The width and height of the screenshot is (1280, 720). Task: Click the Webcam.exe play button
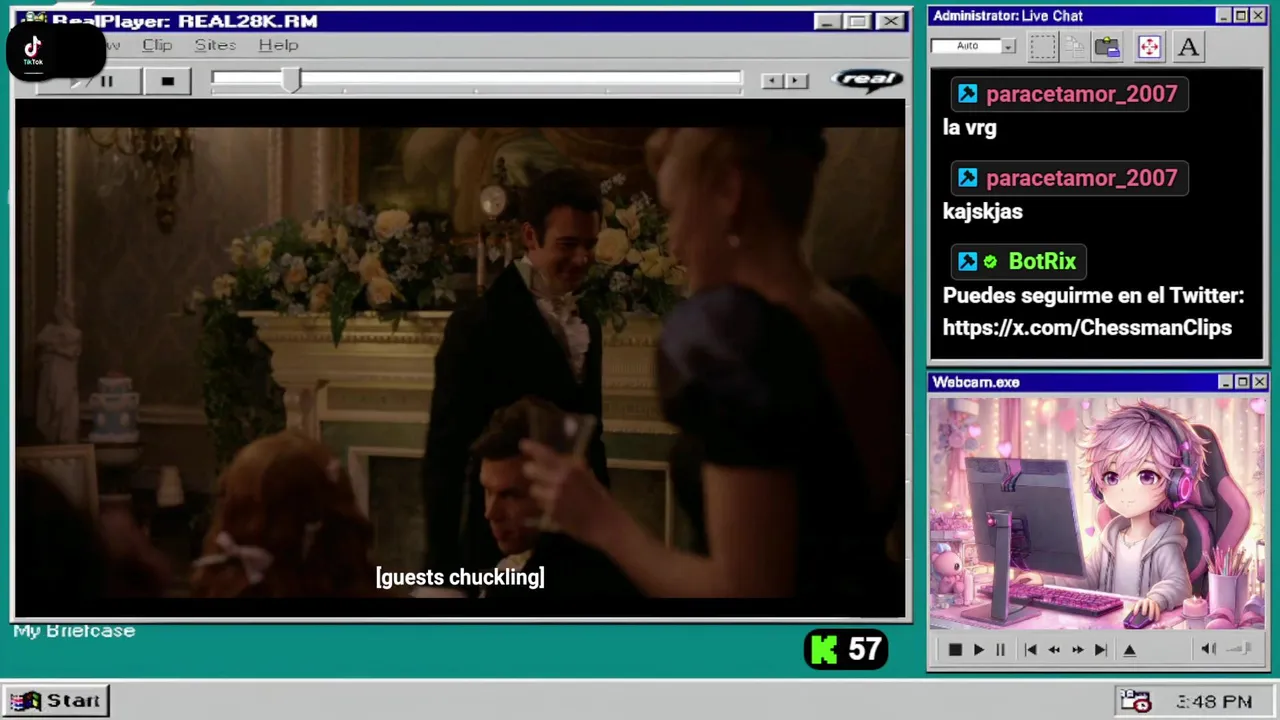[x=978, y=650]
